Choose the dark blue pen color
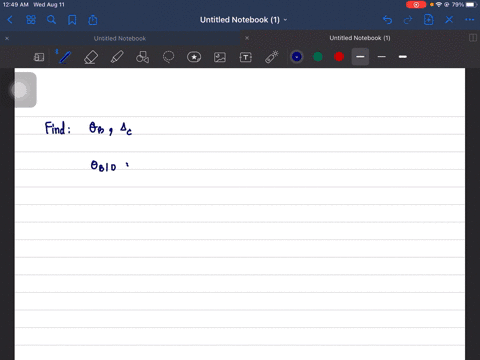This screenshot has height=360, width=480. coord(297,57)
